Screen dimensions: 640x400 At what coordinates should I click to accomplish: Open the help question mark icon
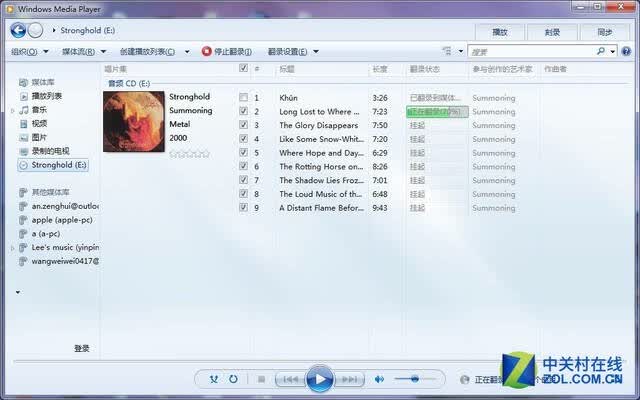[626, 51]
